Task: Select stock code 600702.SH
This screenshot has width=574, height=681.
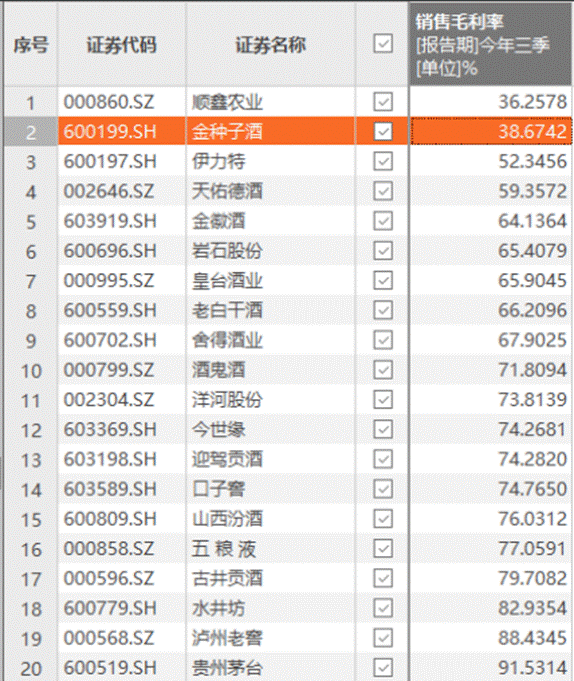Action: [110, 340]
